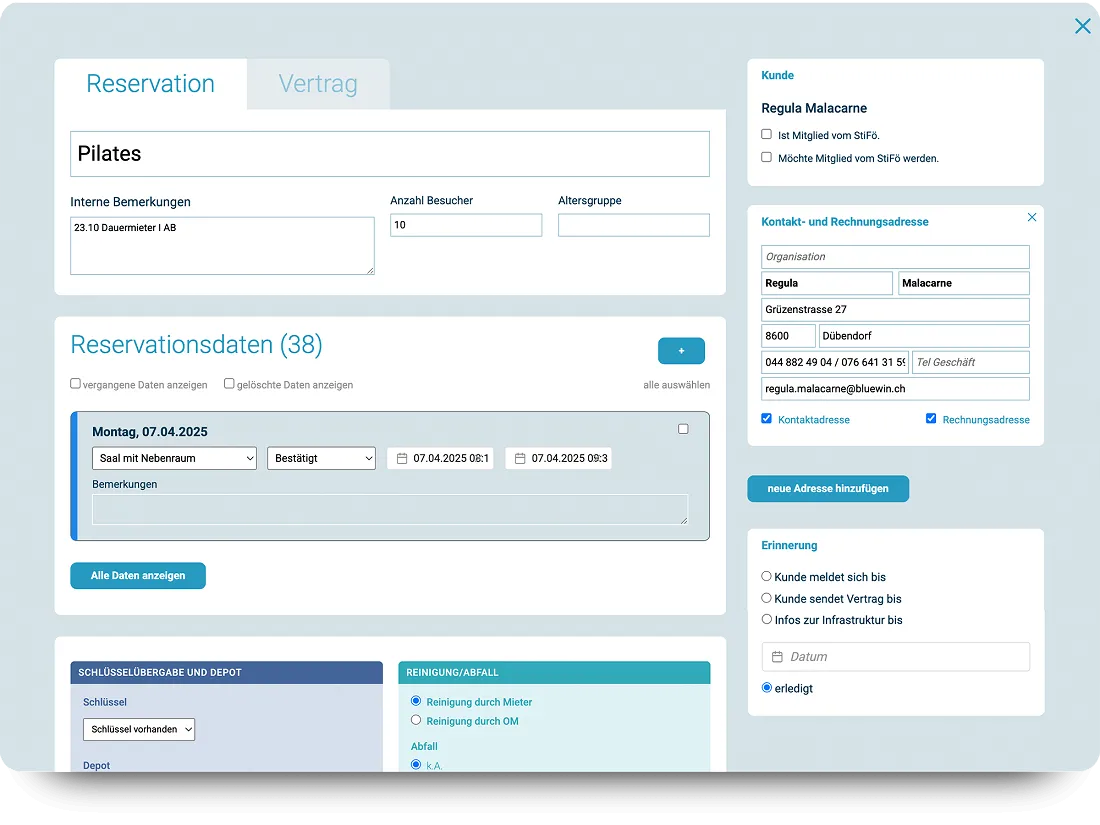Click the calendar icon in the start date field
Image resolution: width=1100 pixels, height=825 pixels.
[x=402, y=458]
